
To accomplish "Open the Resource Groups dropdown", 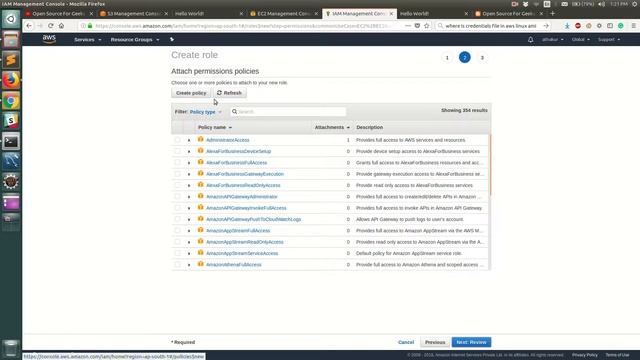I will click(x=135, y=40).
